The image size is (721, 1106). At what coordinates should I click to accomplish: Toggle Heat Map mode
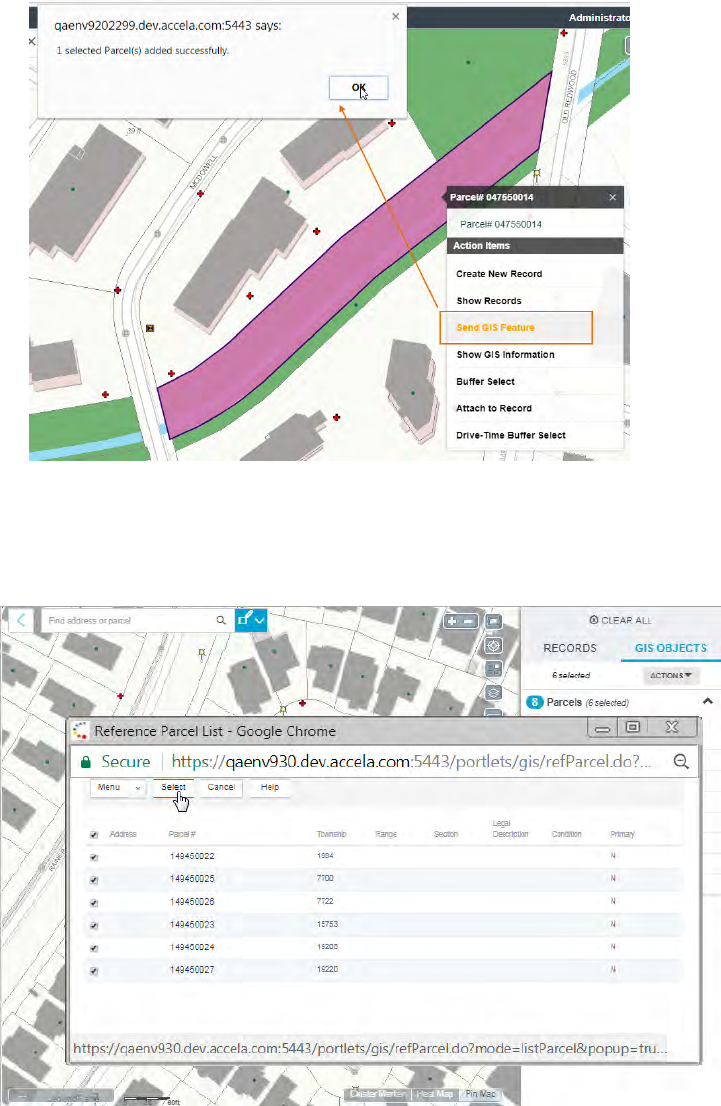(x=434, y=1093)
